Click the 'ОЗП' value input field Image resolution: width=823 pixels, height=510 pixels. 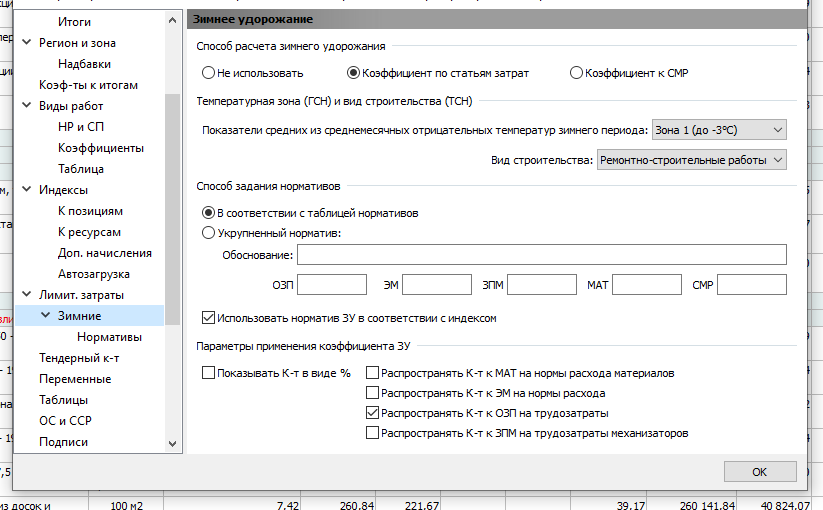coord(332,284)
